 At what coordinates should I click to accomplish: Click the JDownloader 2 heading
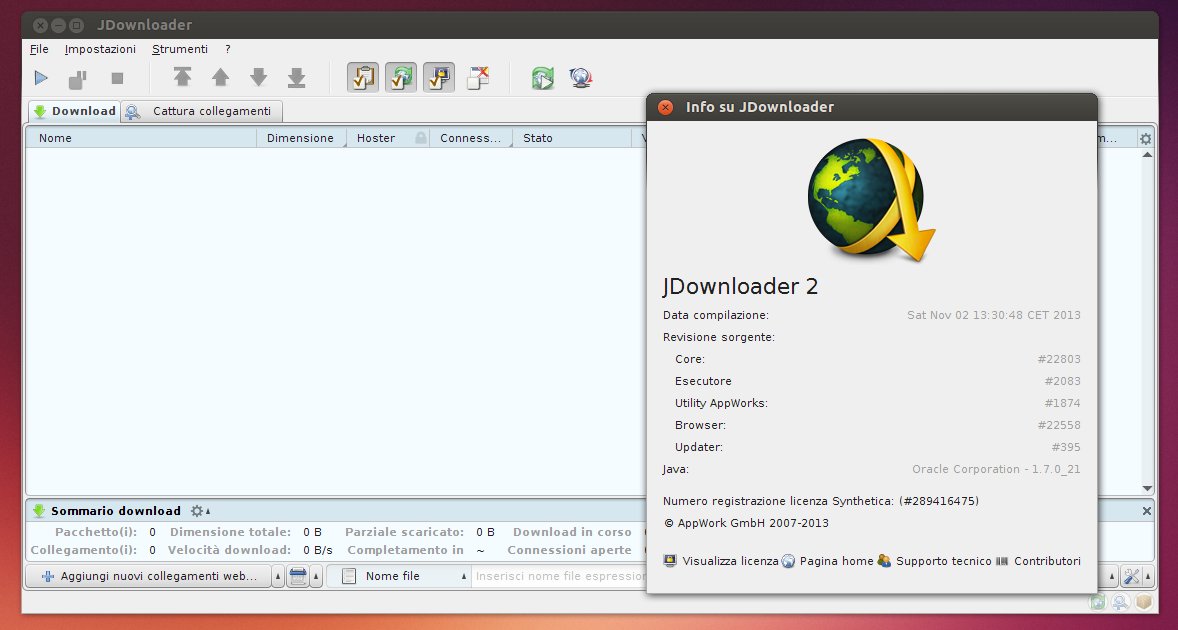(740, 286)
